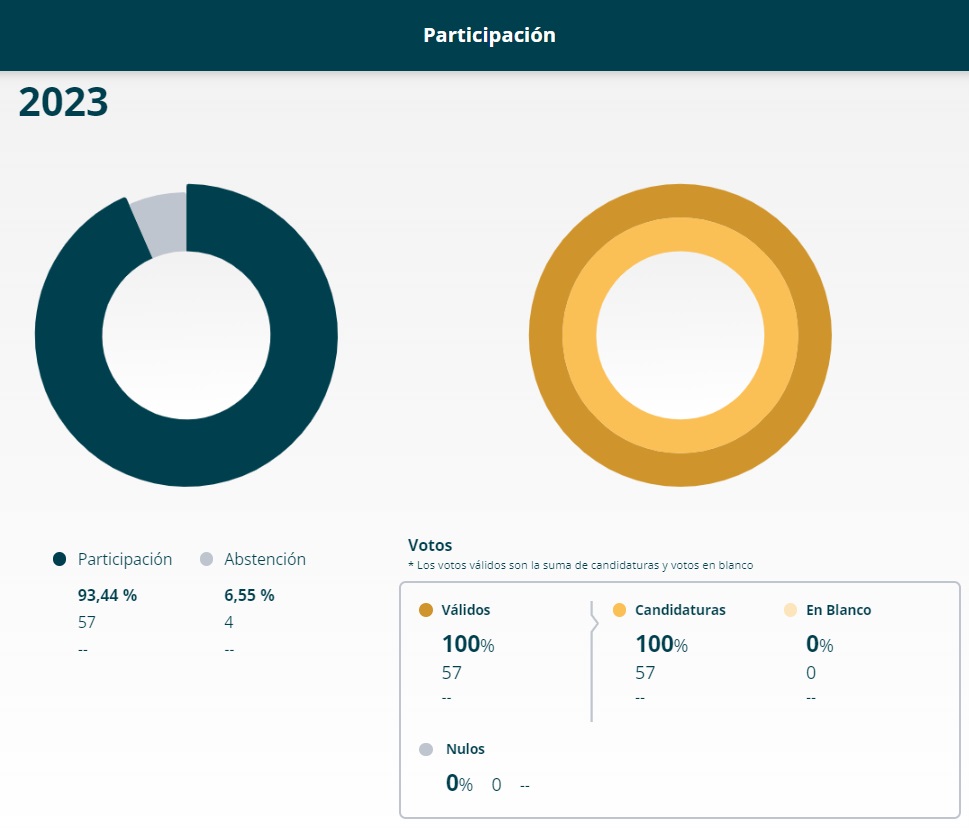Click the gray Nulos legend dot
This screenshot has height=828, width=969.
[x=426, y=749]
